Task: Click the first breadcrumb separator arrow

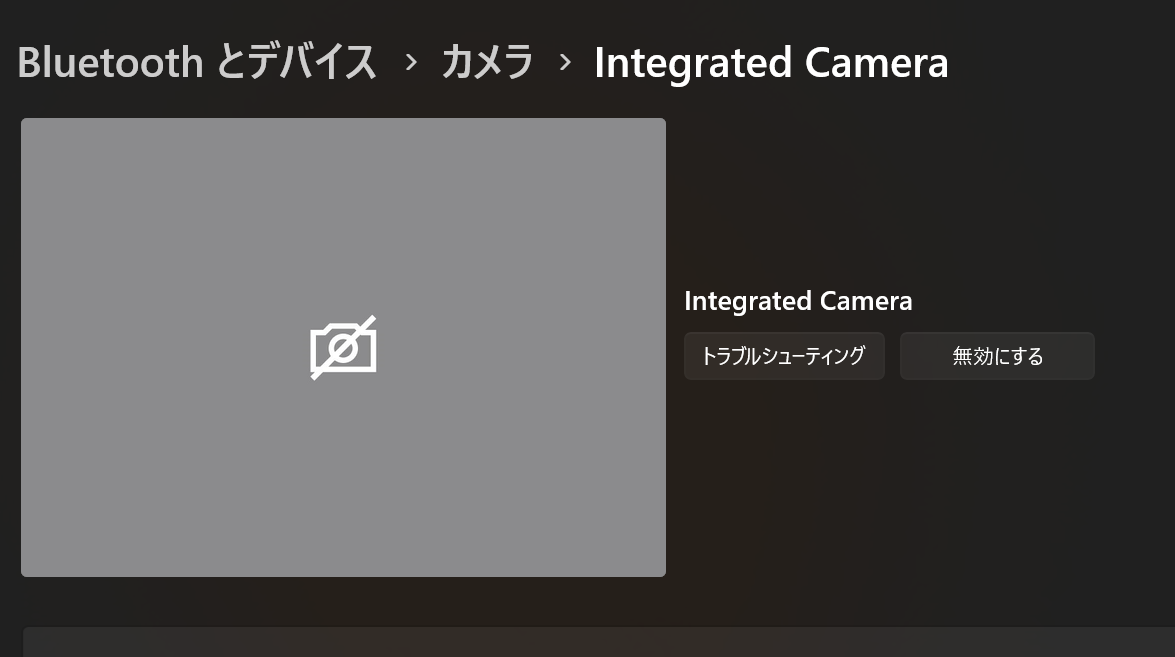Action: click(410, 62)
